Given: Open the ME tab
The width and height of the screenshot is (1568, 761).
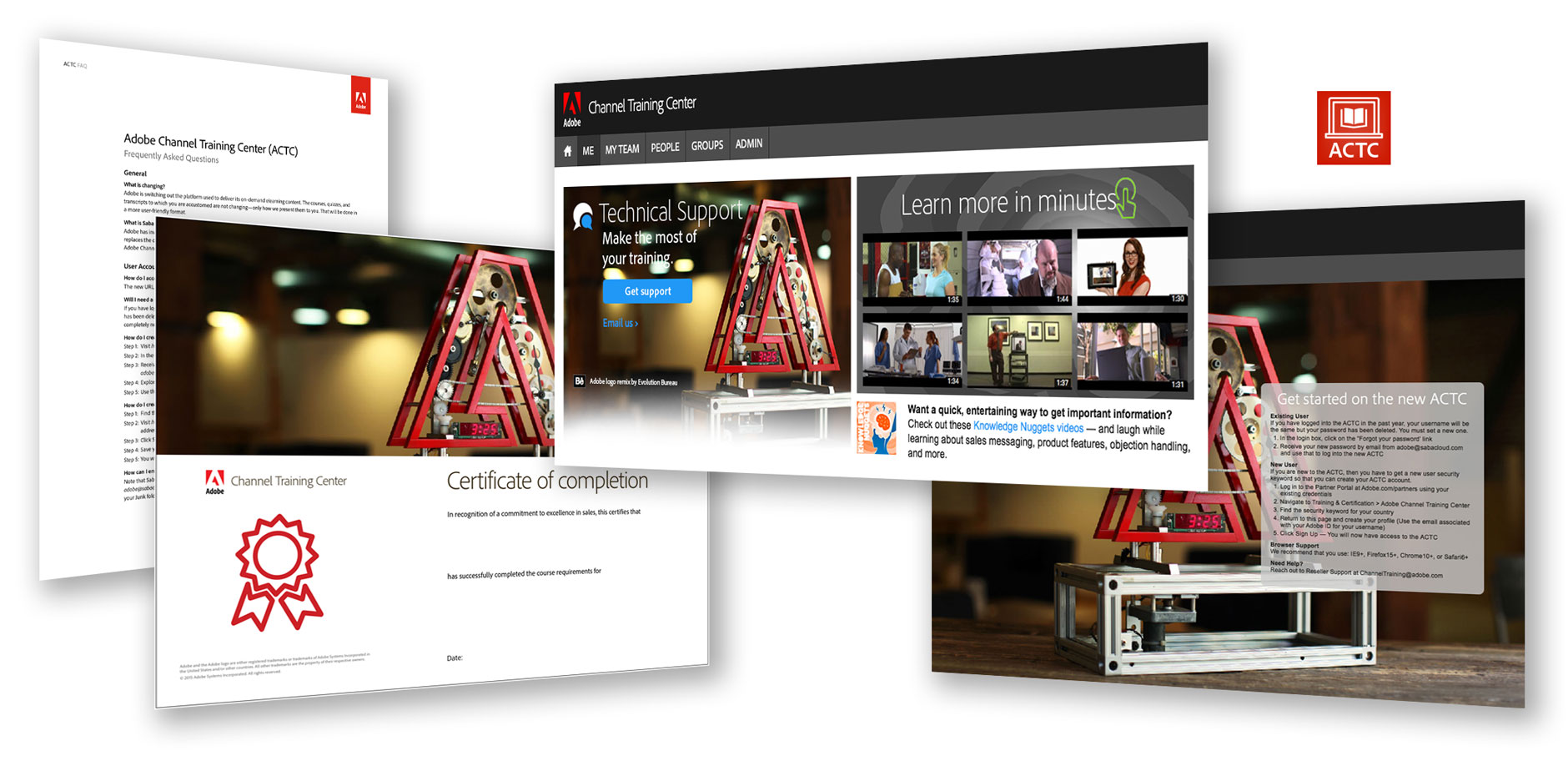Looking at the screenshot, I should [588, 151].
